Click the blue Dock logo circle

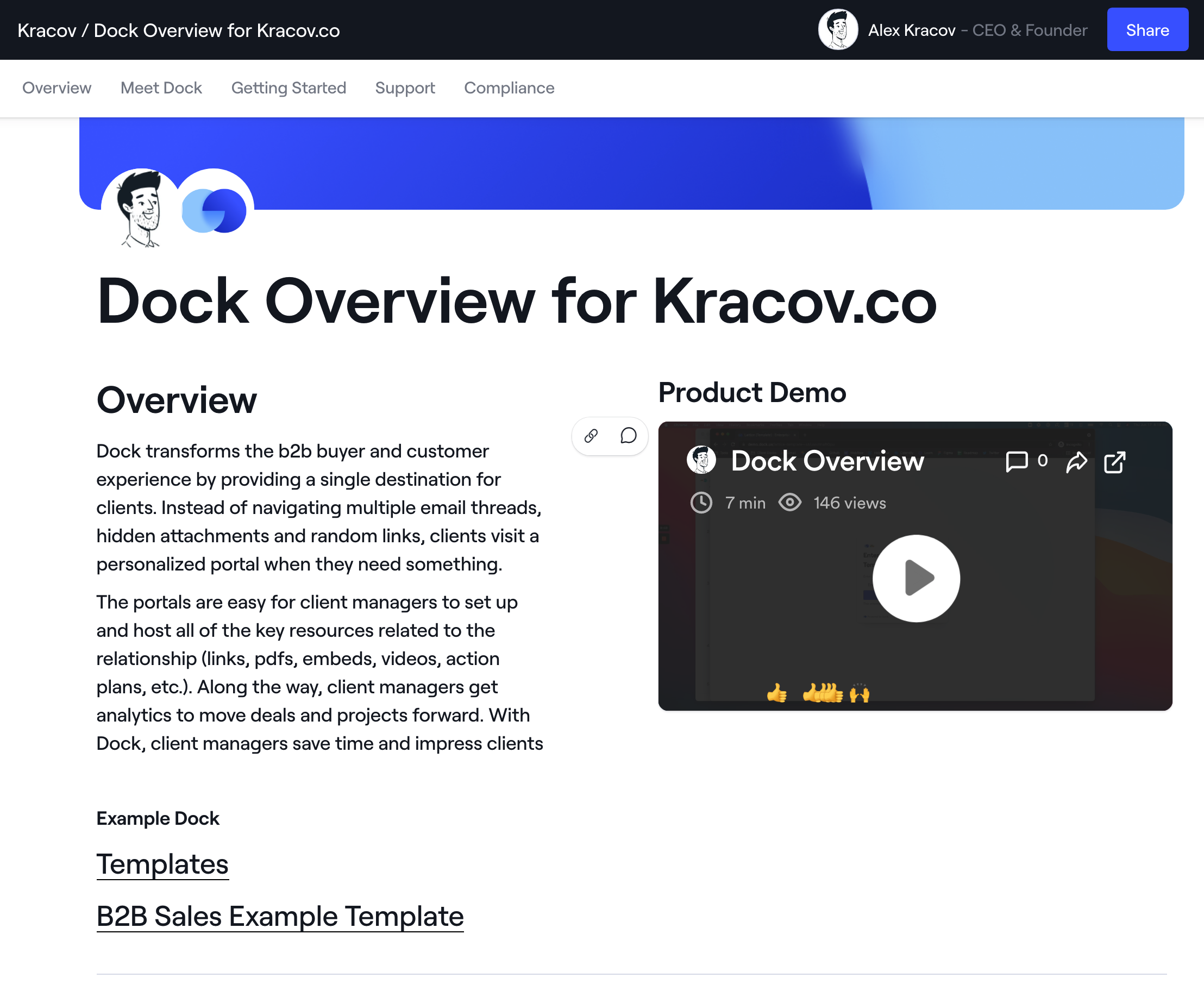point(214,210)
